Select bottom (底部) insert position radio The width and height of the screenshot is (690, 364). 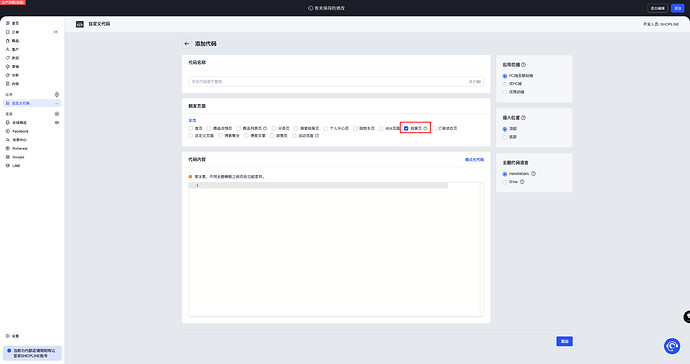505,137
